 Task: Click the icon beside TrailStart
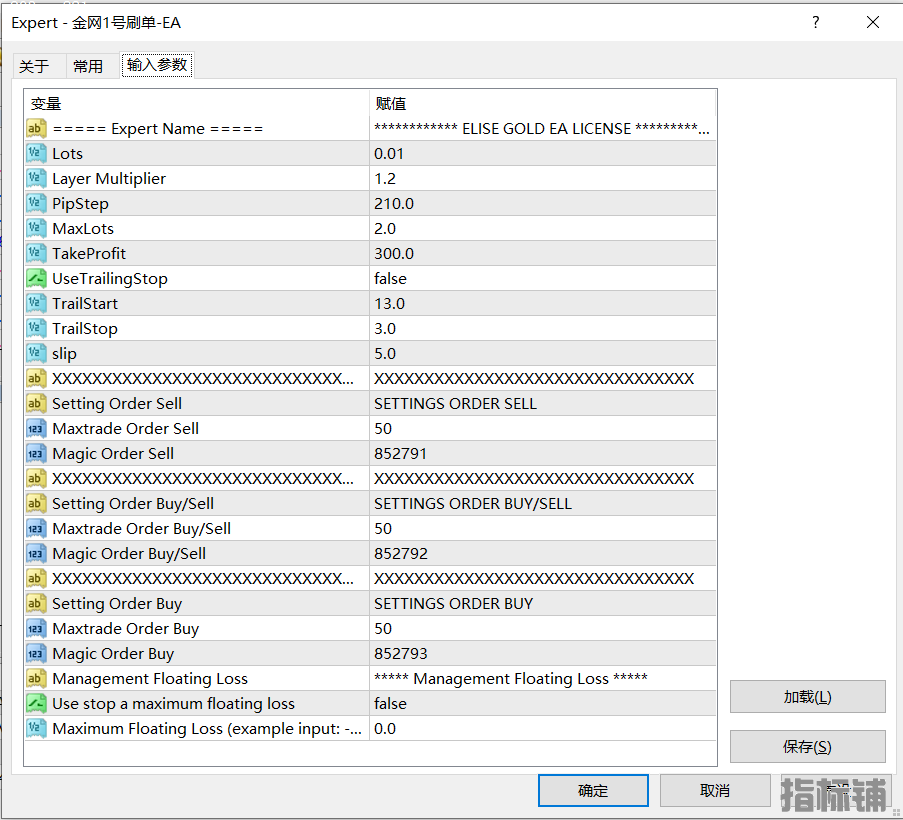point(36,303)
